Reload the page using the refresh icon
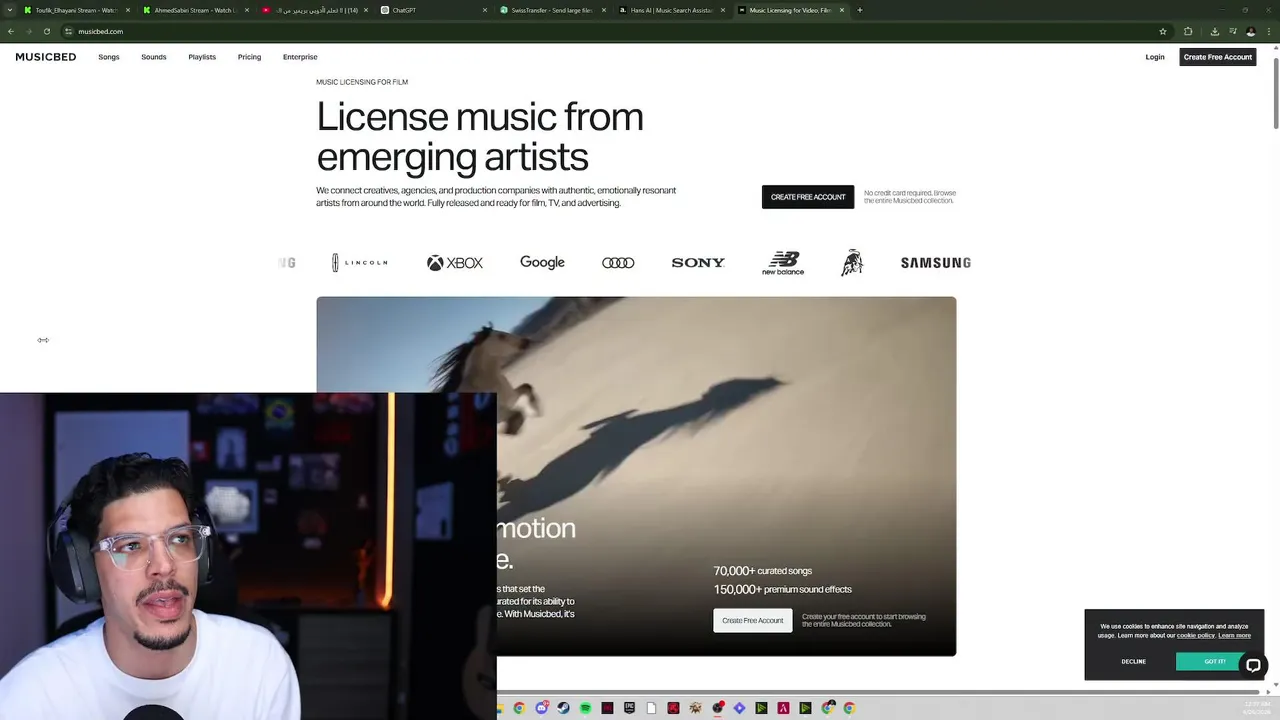 click(46, 31)
